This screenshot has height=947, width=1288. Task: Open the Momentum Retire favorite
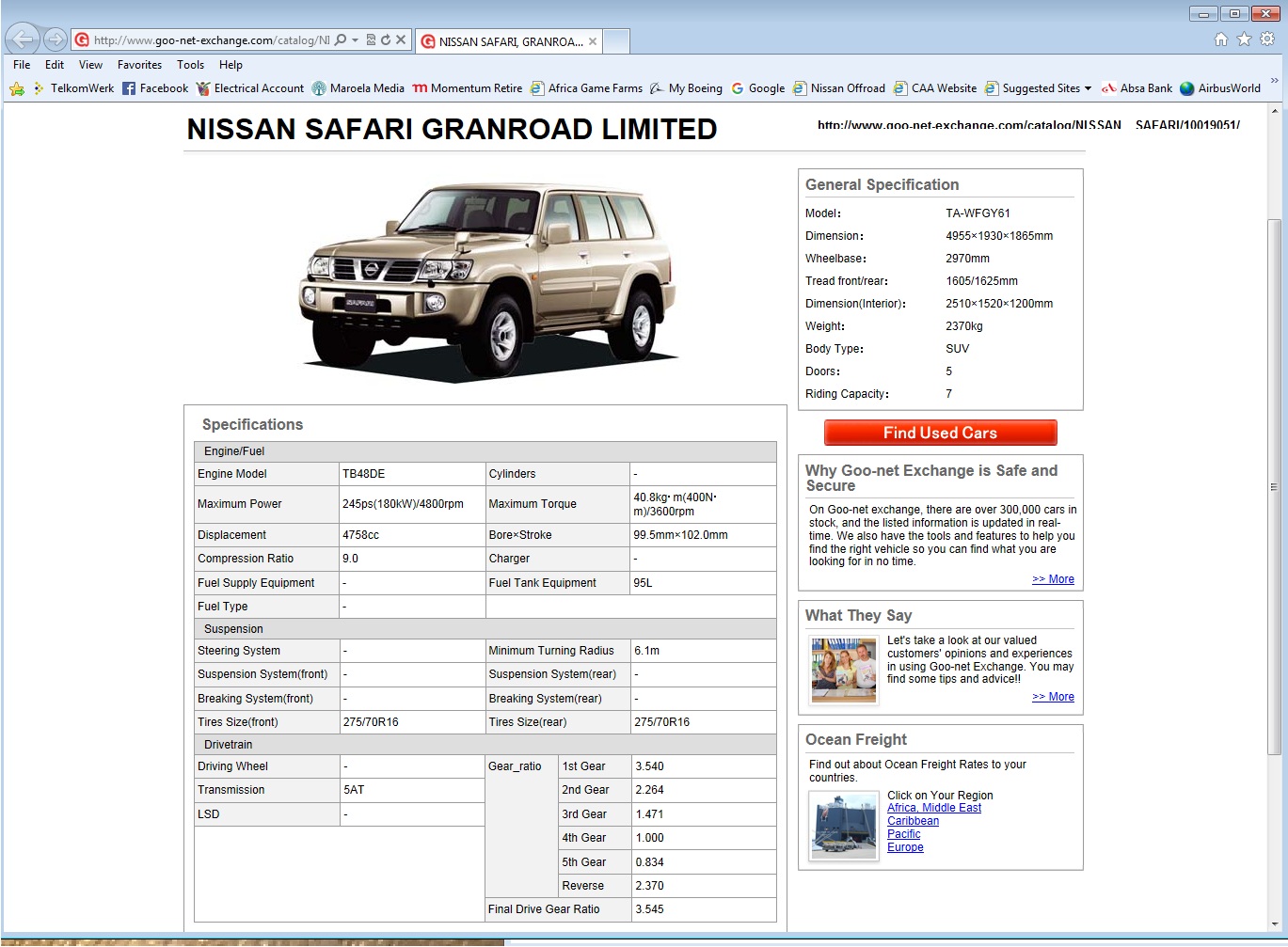pos(468,88)
